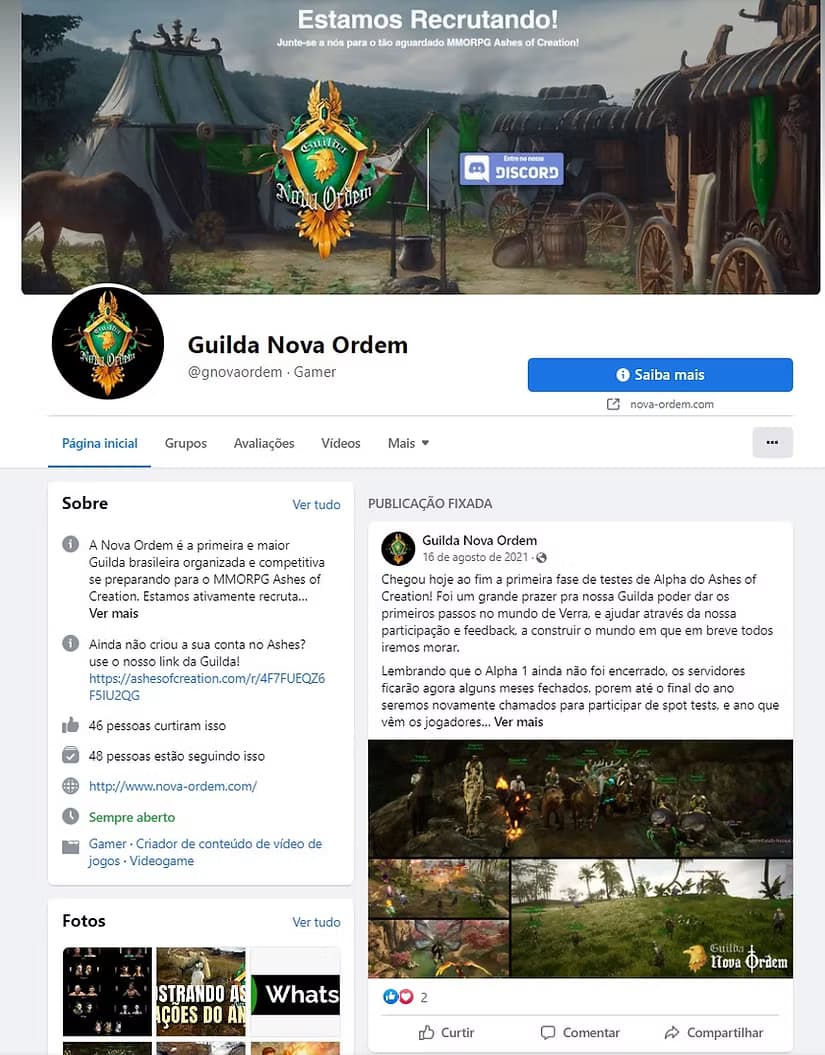Click the post author's small avatar
This screenshot has height=1055, width=825.
point(398,548)
